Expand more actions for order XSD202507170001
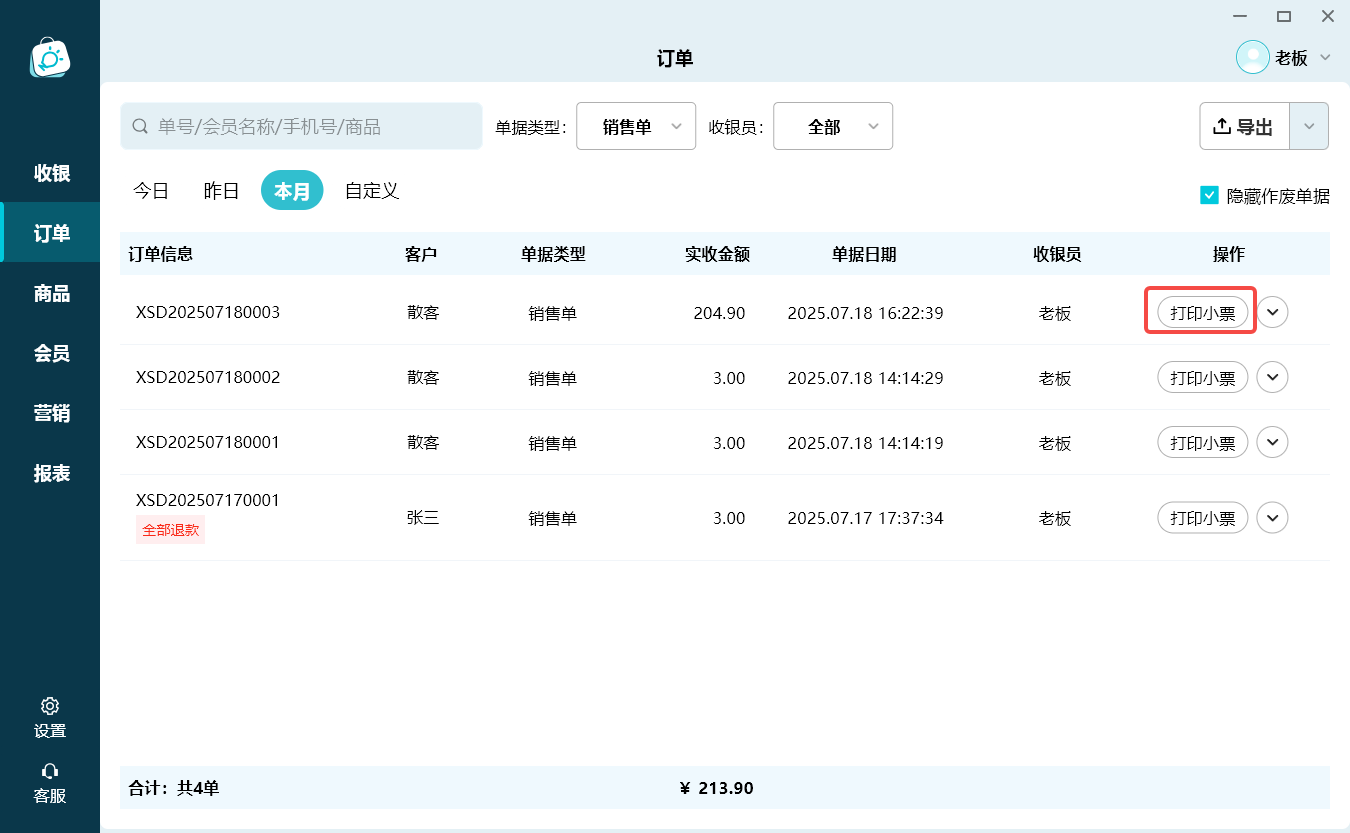This screenshot has height=833, width=1350. click(x=1272, y=518)
